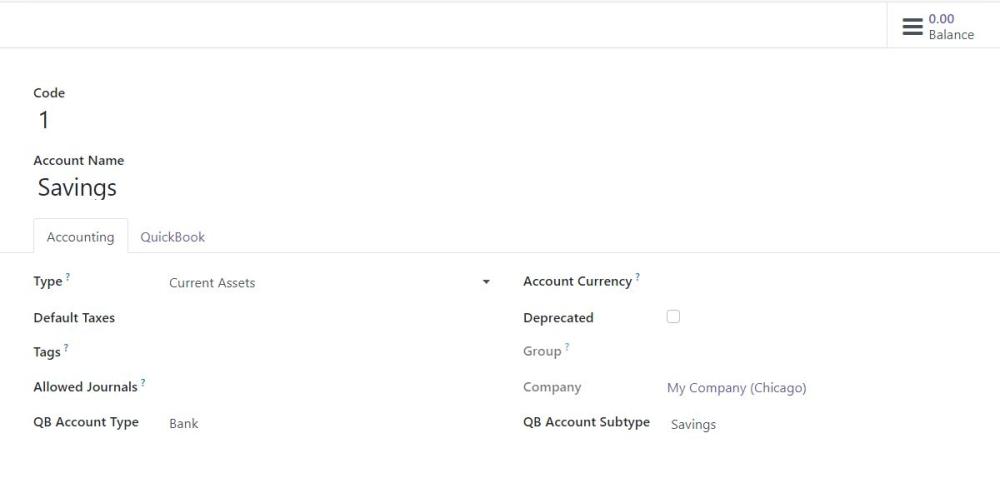1000x488 pixels.
Task: Click the Type field help question mark
Action: click(68, 277)
